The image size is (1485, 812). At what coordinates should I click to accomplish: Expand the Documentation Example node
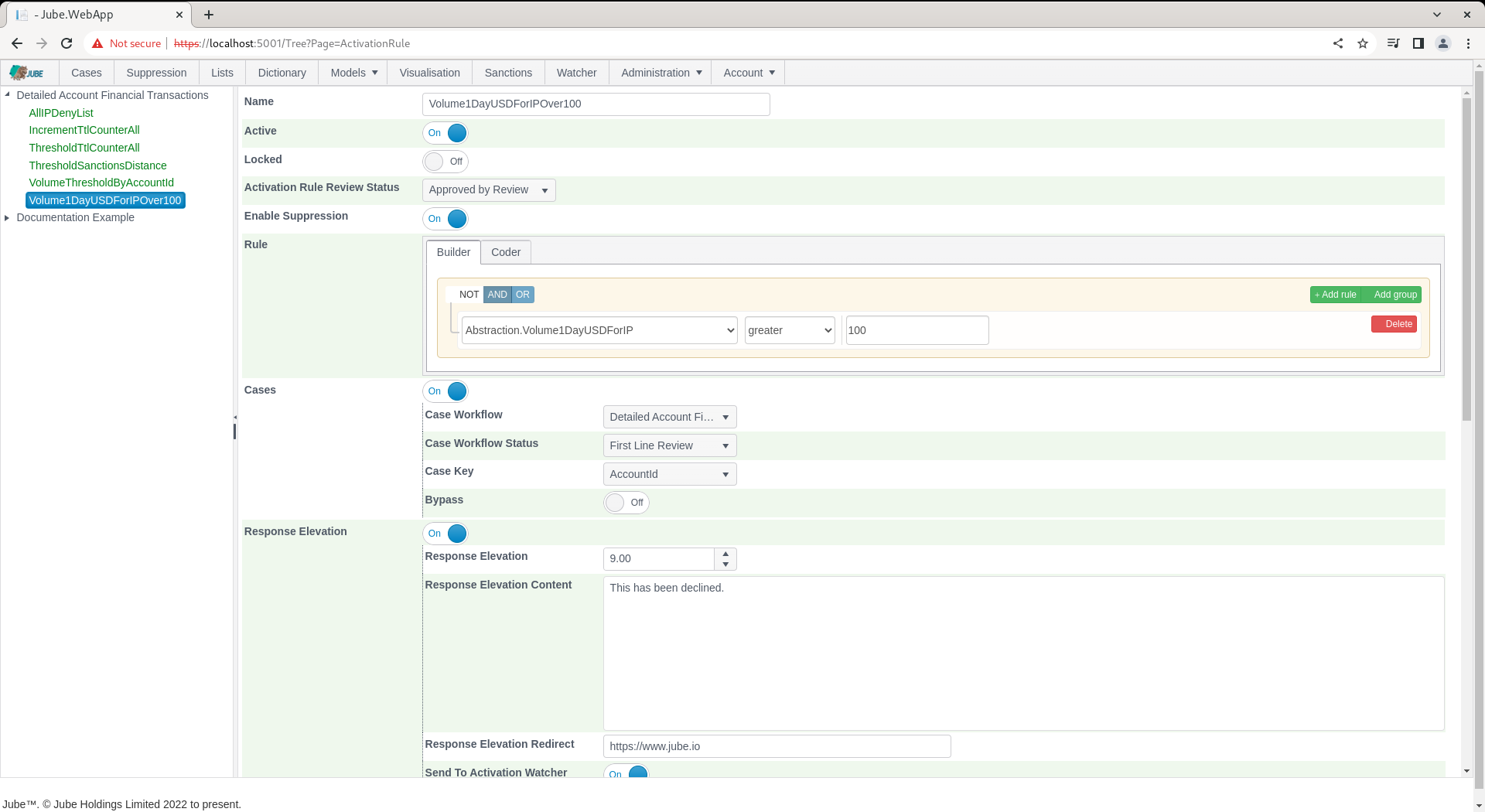(7, 217)
